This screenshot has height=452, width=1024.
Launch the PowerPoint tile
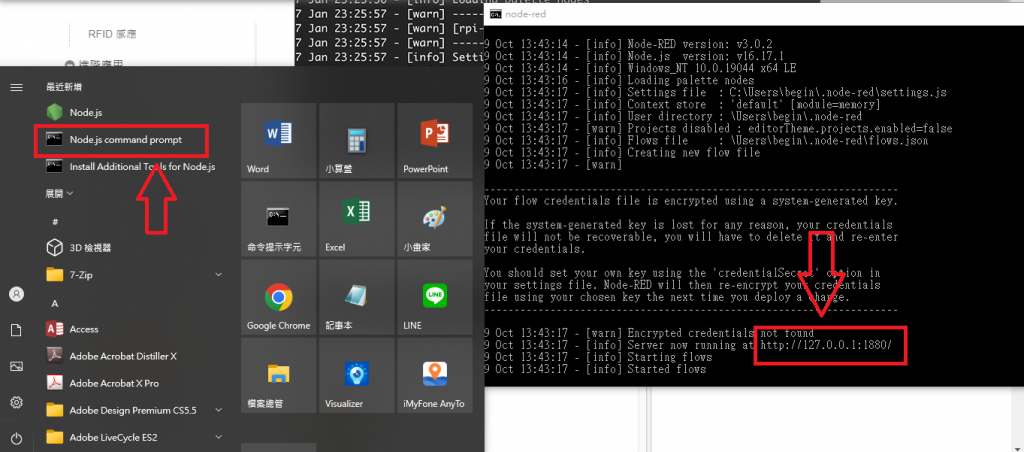[x=434, y=140]
